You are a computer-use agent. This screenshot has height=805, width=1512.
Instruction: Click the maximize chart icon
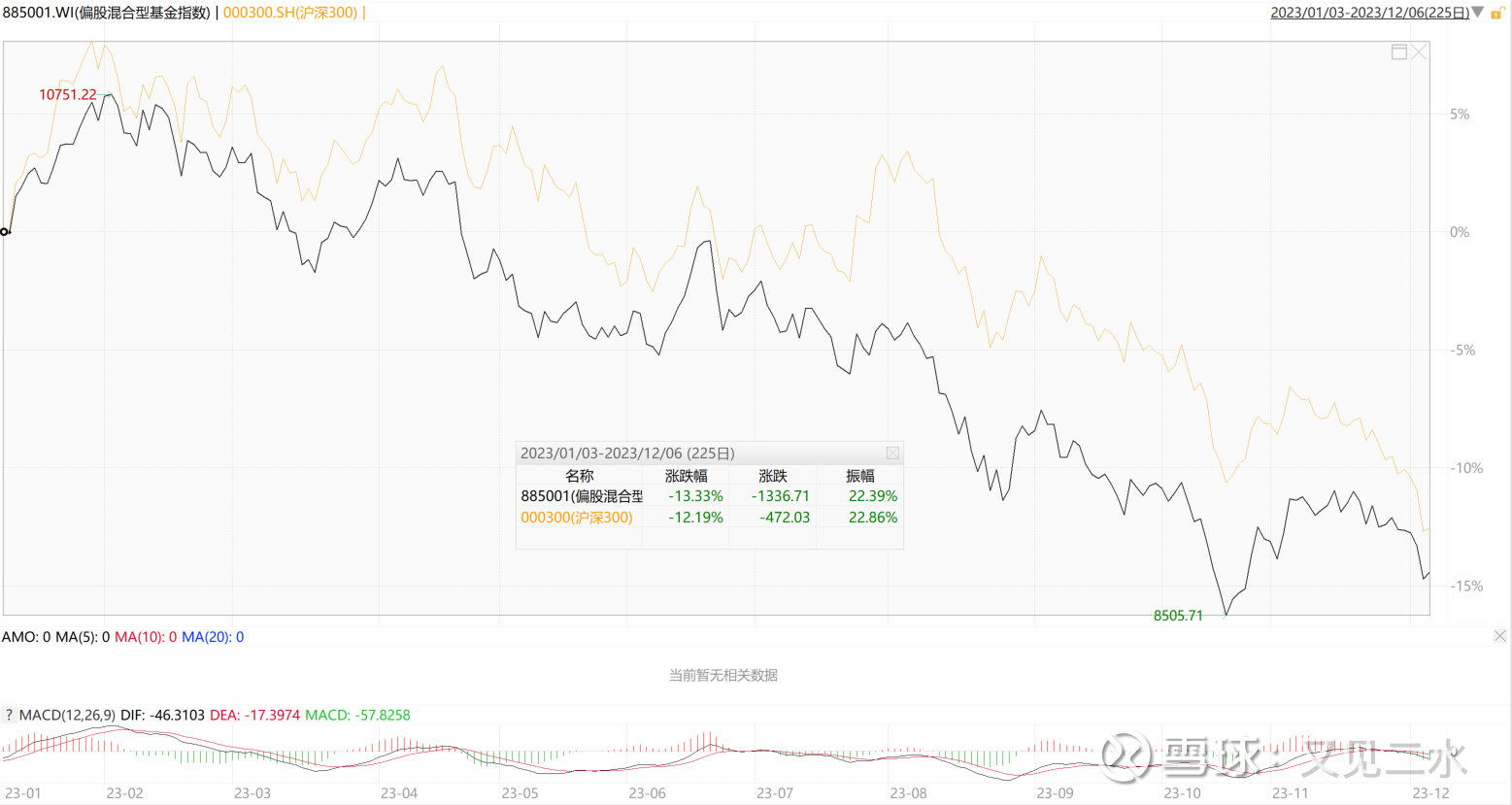coord(1399,52)
